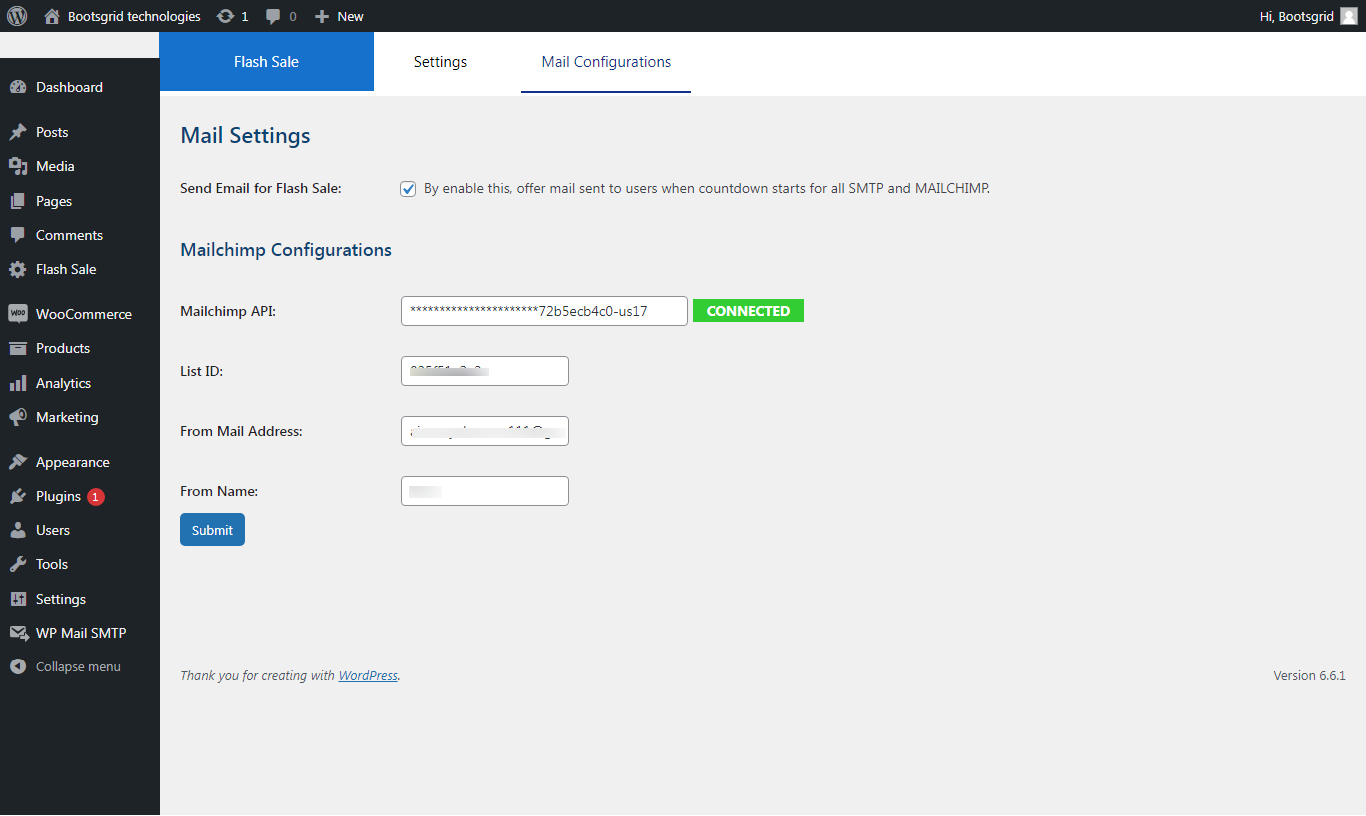Click the Dashboard gauge icon

point(17,87)
